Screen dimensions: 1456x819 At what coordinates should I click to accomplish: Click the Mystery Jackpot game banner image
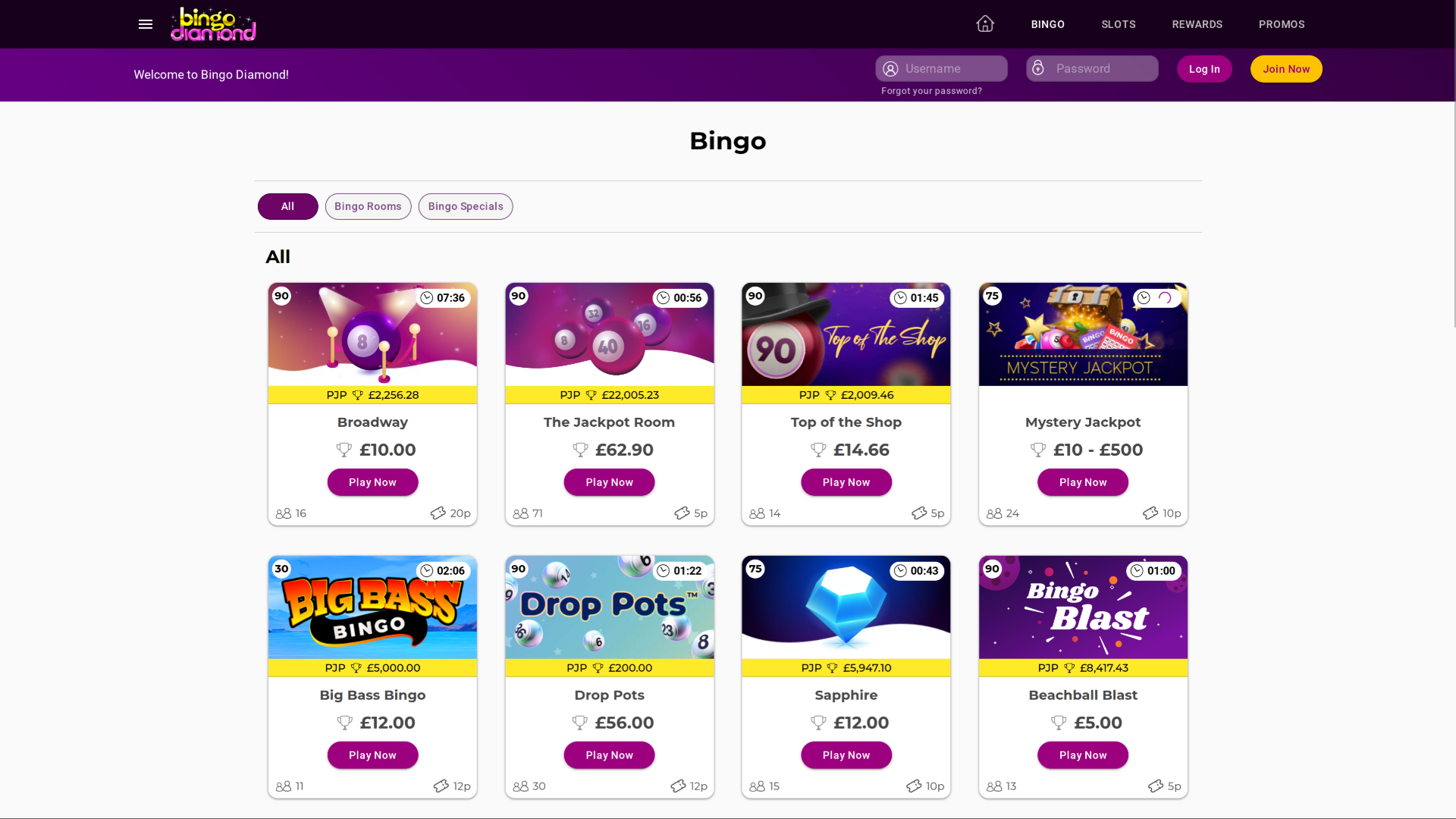1082,334
